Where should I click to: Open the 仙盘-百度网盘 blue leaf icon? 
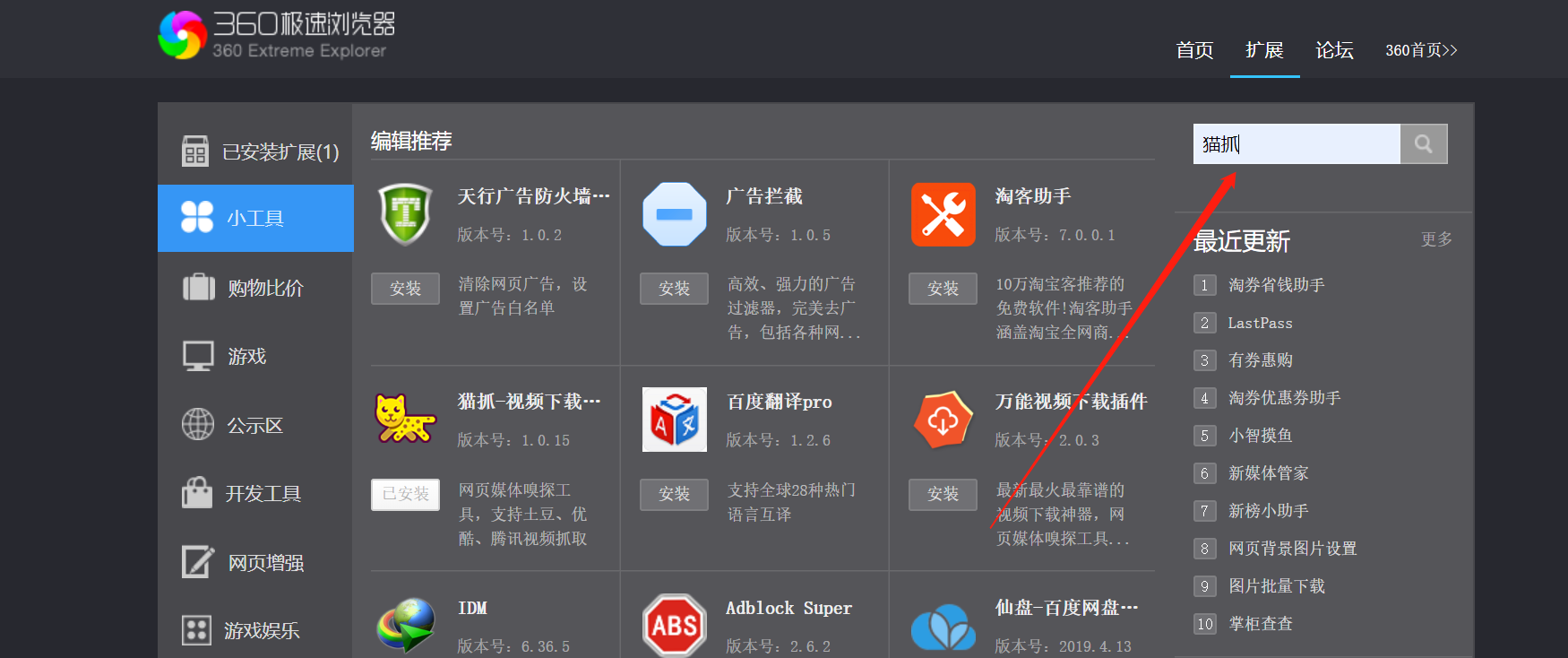click(x=943, y=627)
